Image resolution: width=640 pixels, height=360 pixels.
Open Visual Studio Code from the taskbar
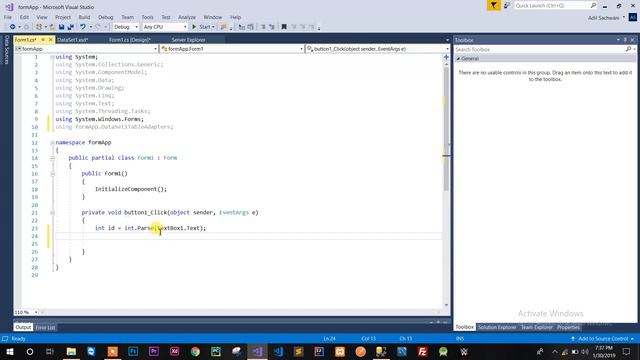click(x=278, y=351)
